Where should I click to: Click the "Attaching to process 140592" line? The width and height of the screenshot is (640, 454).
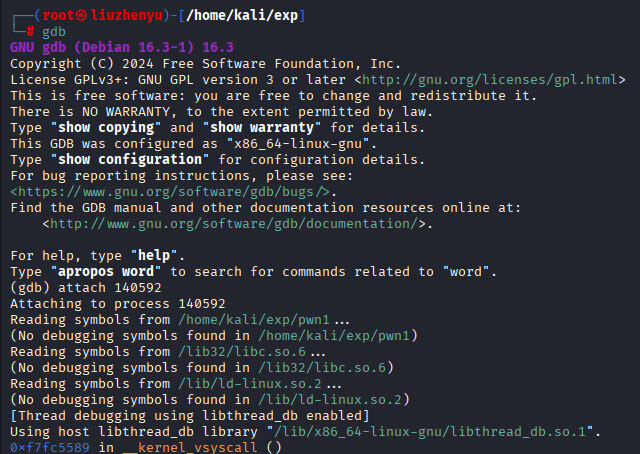coord(118,304)
